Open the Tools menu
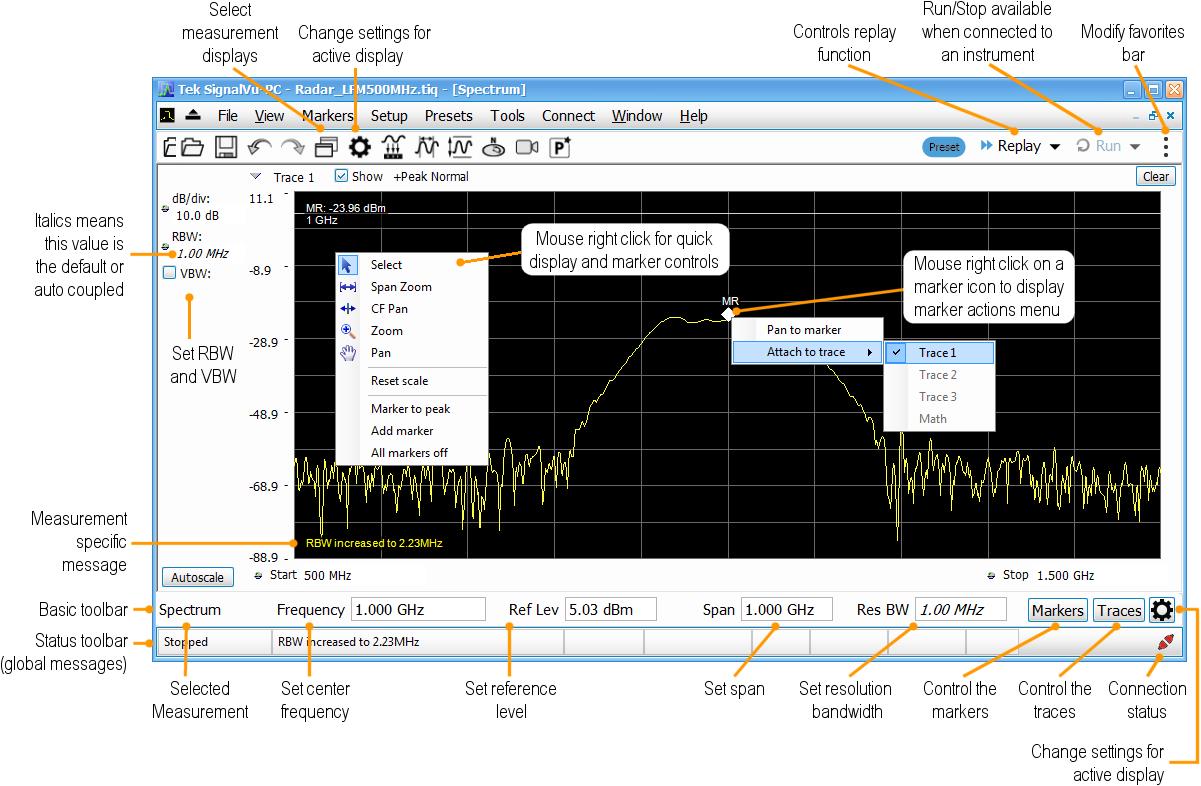1201x786 pixels. [508, 116]
